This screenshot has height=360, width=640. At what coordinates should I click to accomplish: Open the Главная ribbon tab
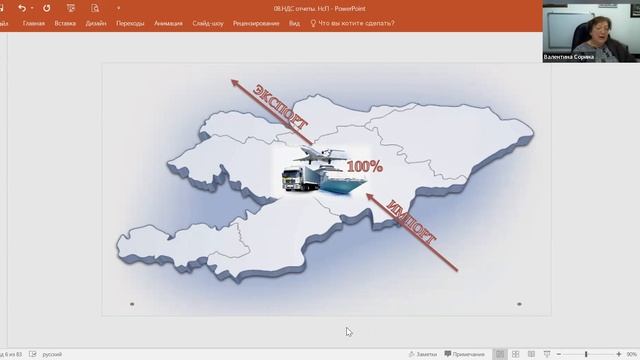[34, 23]
